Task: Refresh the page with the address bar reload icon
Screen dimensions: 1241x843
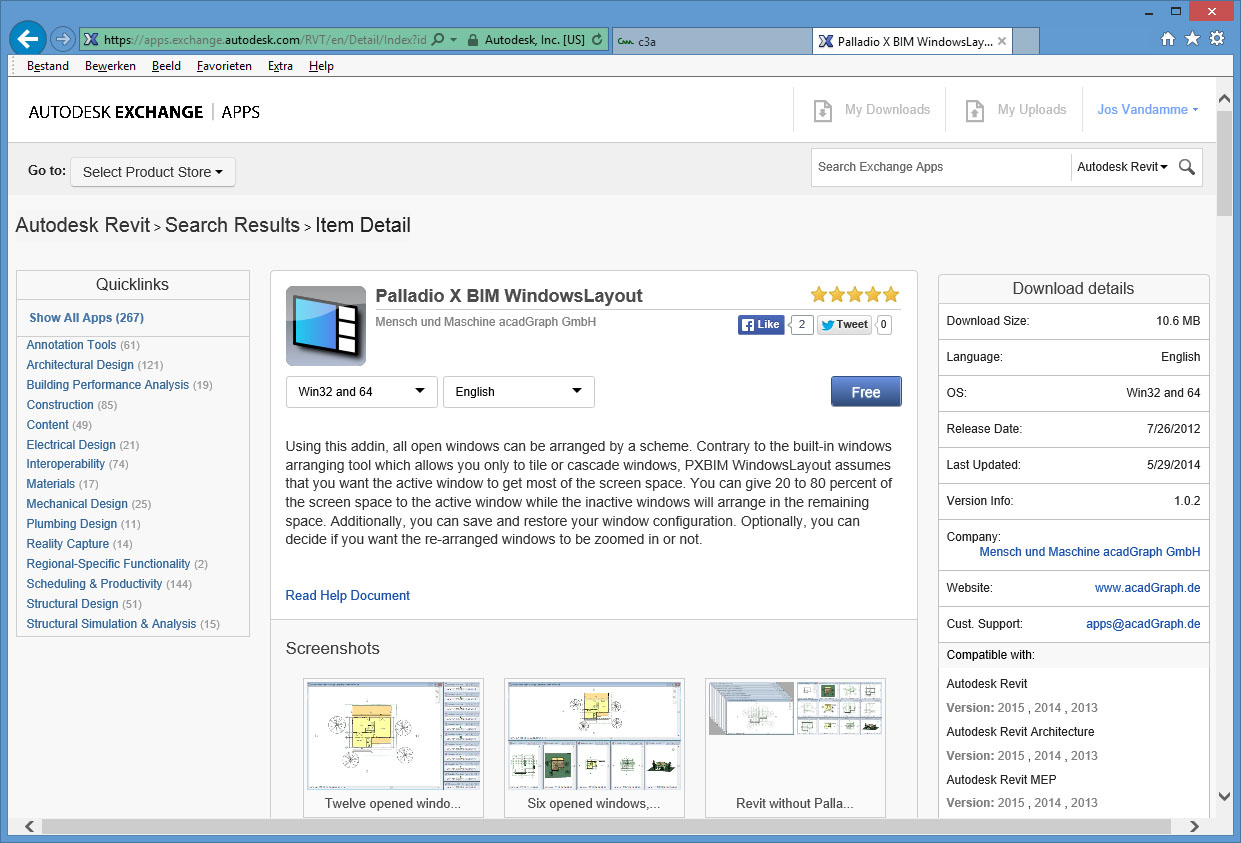Action: 597,40
